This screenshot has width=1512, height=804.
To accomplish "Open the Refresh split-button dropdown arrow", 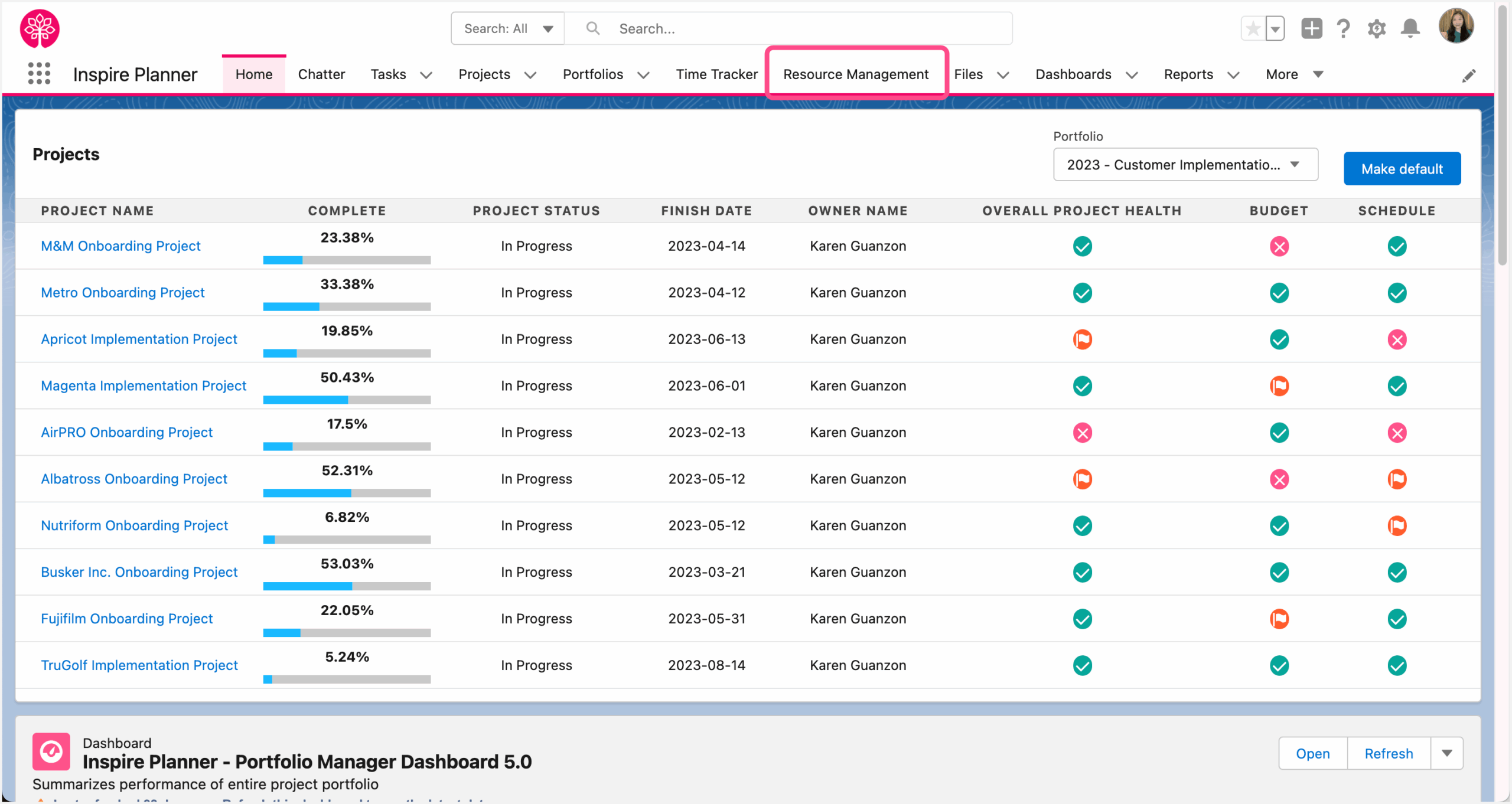I will [1448, 753].
